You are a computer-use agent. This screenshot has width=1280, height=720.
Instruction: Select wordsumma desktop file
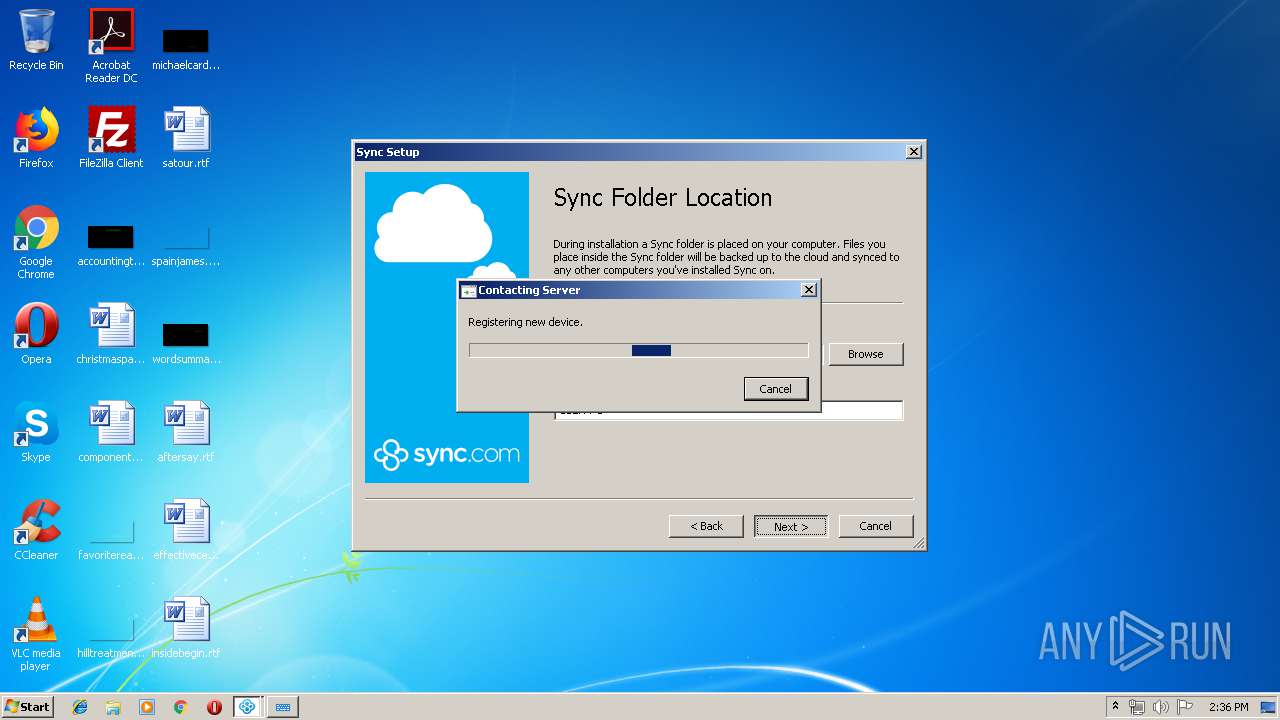click(x=186, y=344)
